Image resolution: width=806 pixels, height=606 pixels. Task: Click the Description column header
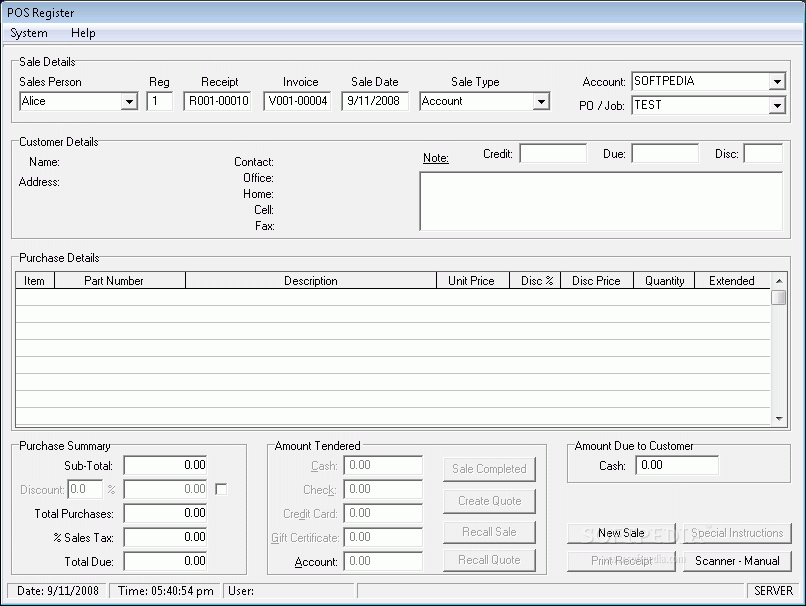point(311,281)
